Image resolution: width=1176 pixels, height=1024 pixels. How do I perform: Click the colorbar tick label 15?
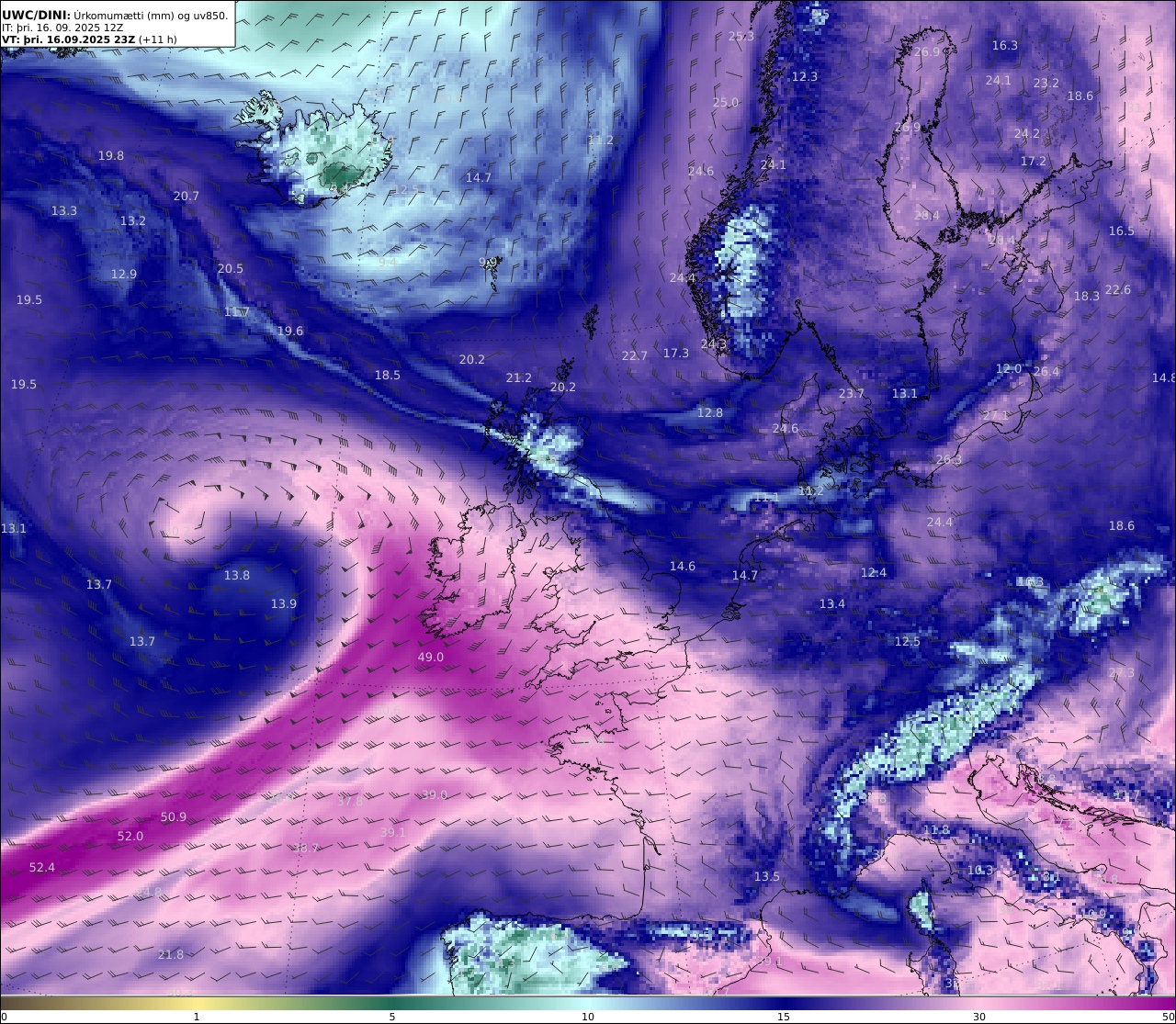click(x=784, y=1017)
